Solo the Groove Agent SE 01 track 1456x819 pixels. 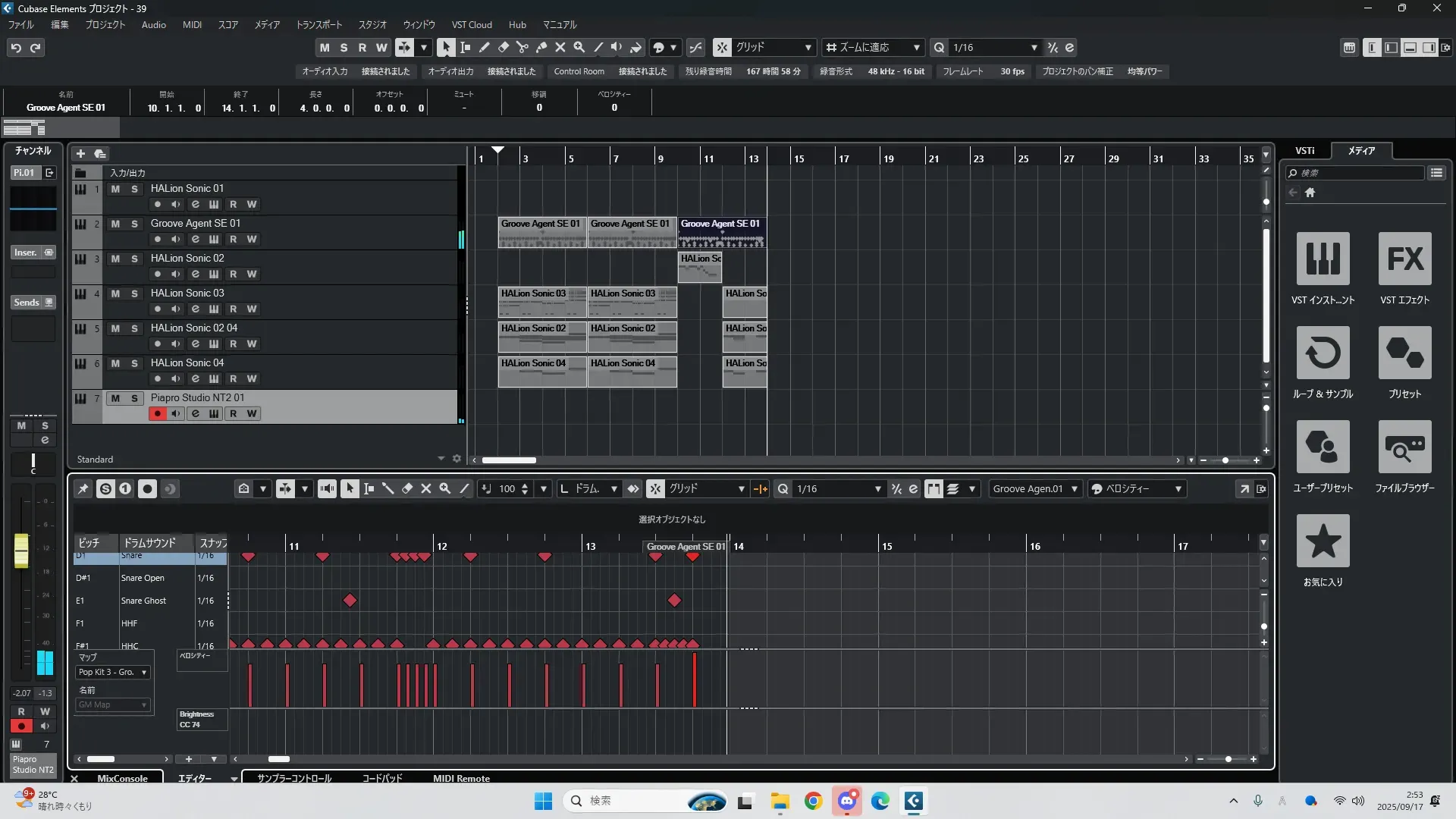(x=134, y=224)
